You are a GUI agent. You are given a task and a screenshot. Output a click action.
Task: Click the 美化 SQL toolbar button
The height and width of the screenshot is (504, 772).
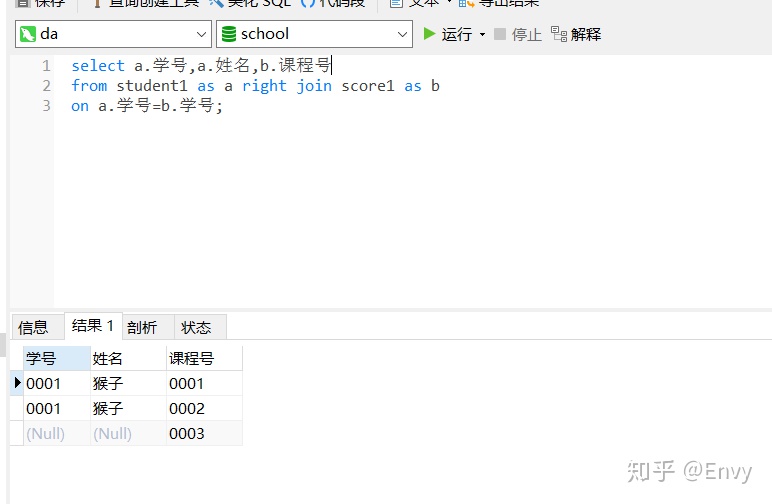click(250, 2)
